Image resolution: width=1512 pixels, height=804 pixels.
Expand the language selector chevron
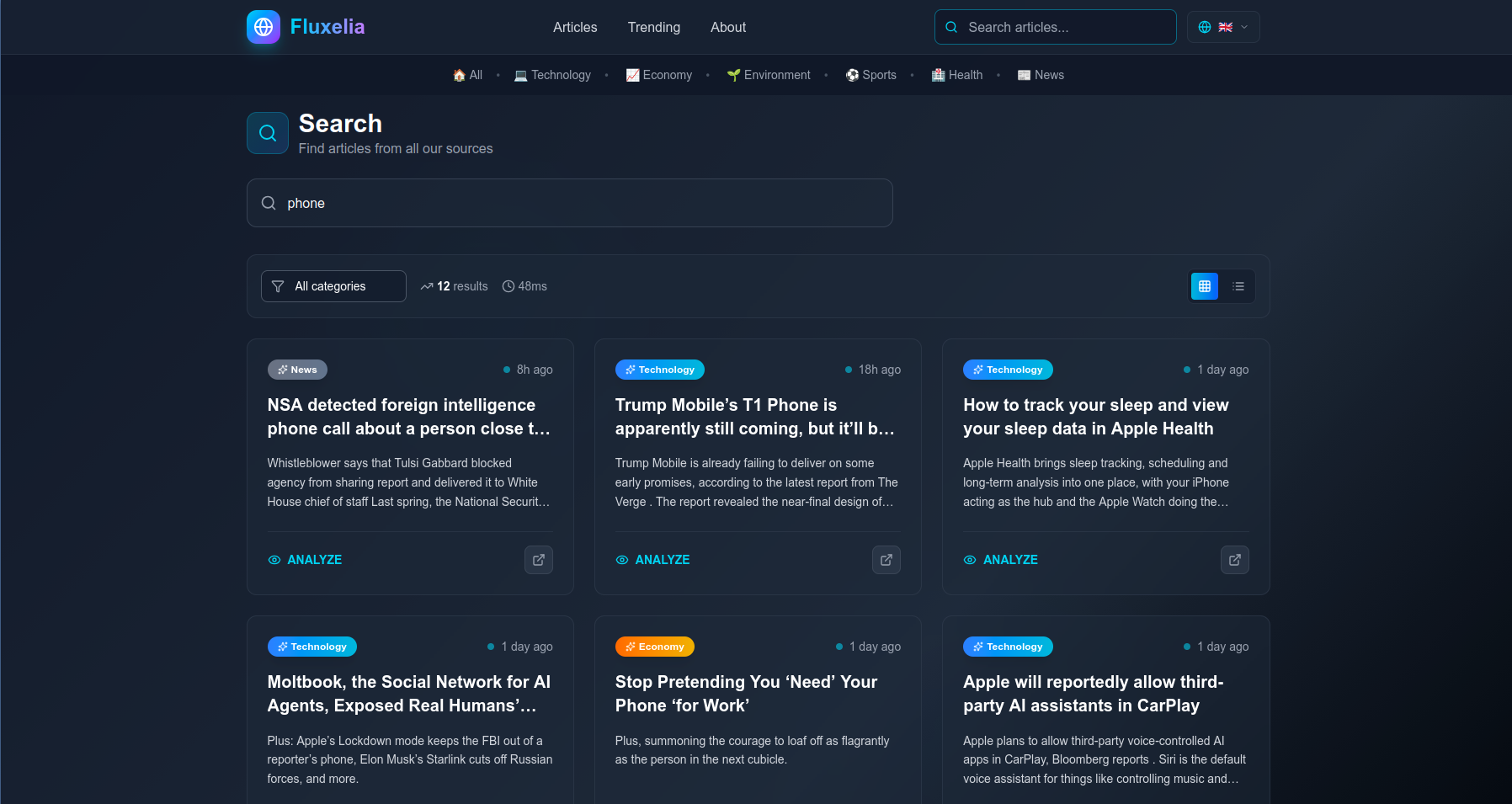coord(1243,26)
